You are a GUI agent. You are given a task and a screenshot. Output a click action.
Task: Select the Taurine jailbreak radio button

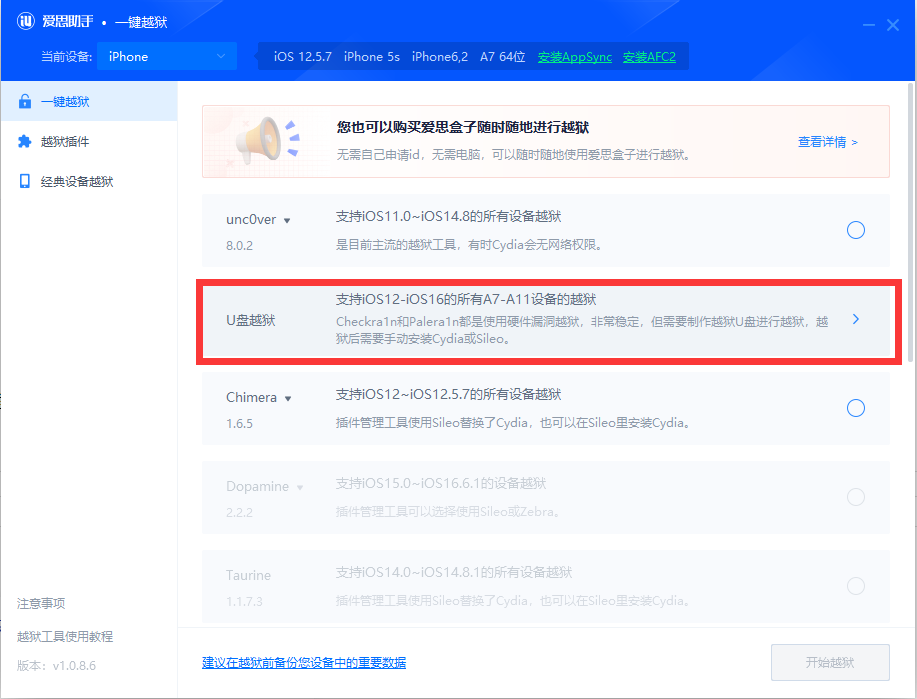pos(855,586)
